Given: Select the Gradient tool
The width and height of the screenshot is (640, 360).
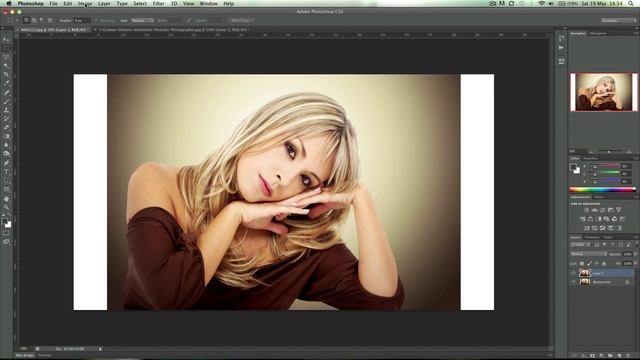Looking at the screenshot, I should point(6,136).
